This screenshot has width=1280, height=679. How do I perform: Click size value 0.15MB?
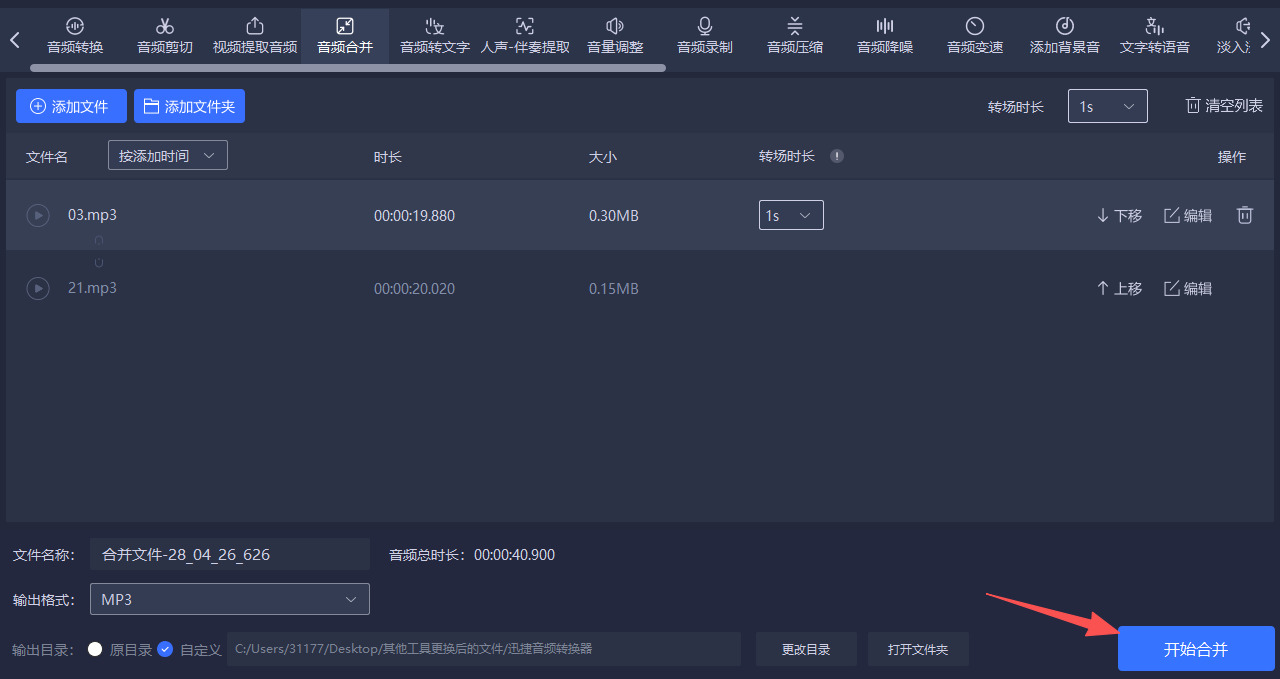[614, 289]
